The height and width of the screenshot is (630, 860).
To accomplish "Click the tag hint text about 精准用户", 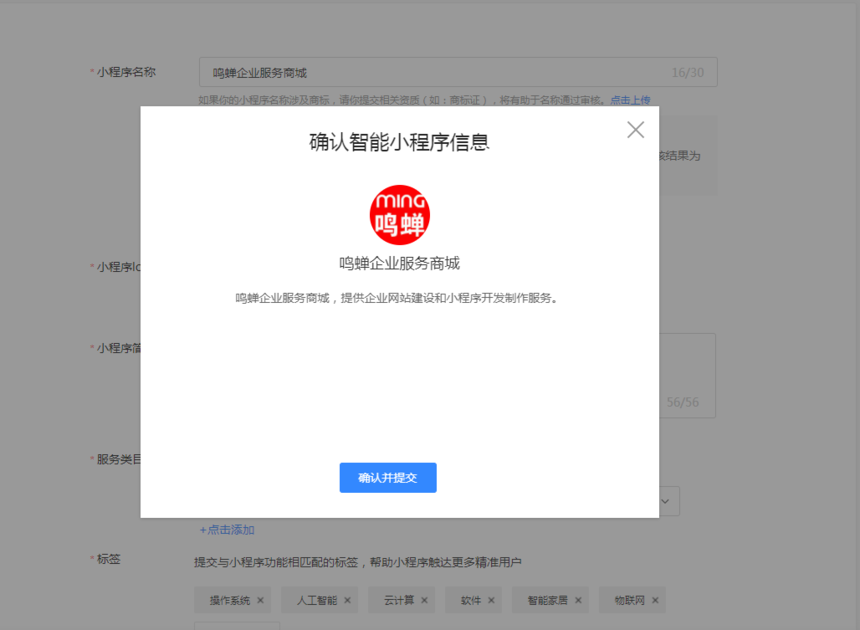I will point(358,562).
